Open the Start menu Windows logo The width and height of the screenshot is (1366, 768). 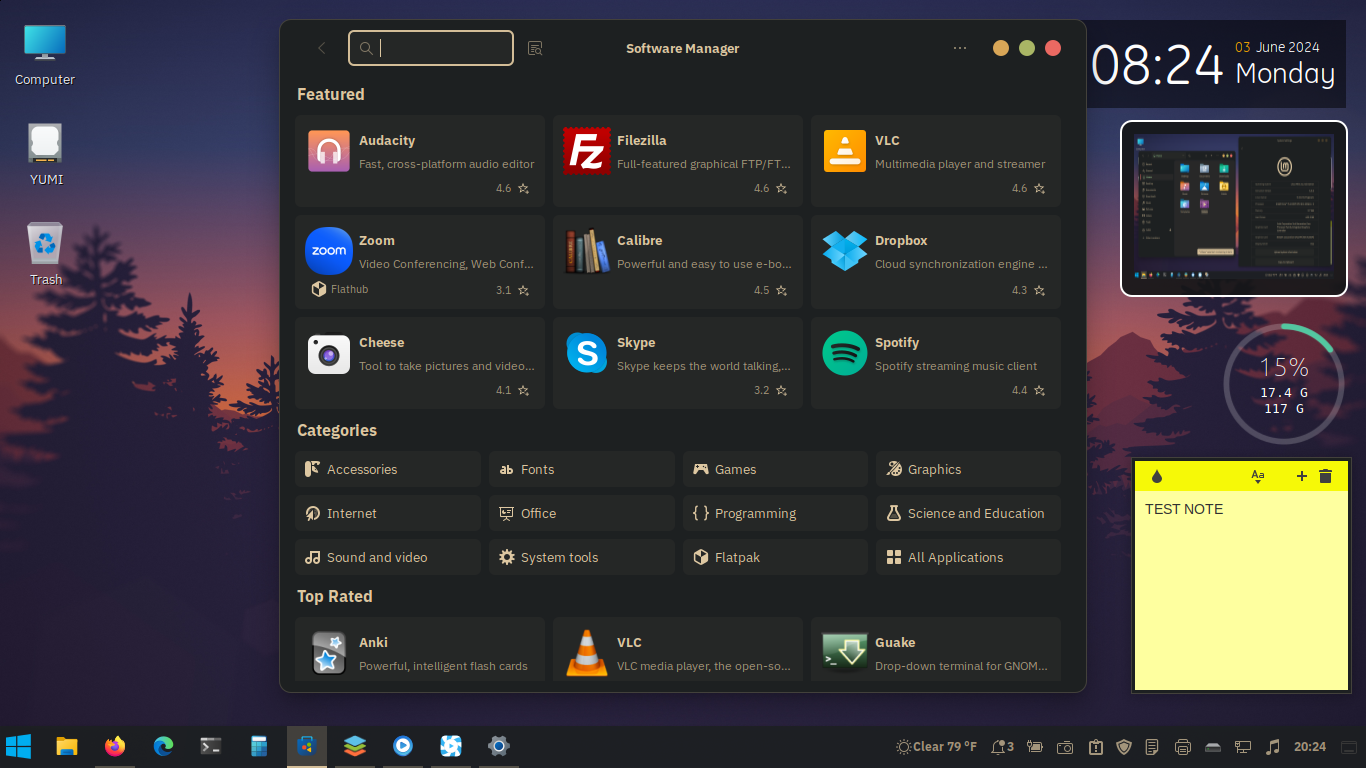18,746
